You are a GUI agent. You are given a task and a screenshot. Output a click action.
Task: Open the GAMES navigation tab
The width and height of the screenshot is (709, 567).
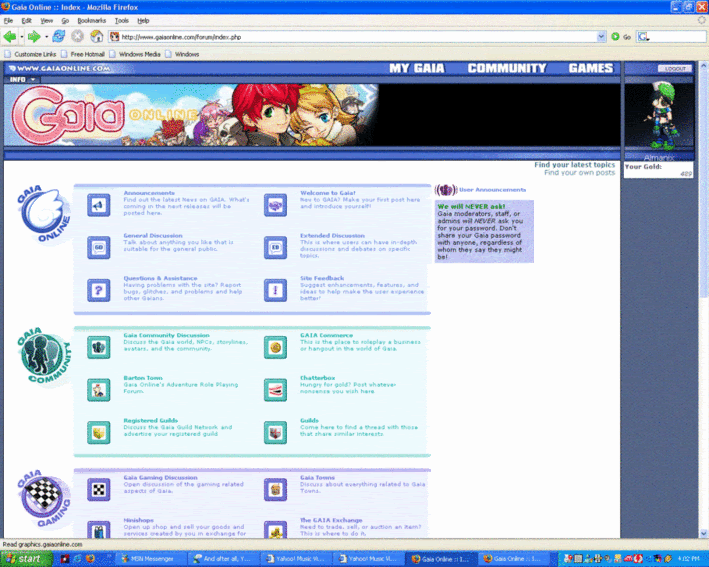tap(591, 68)
